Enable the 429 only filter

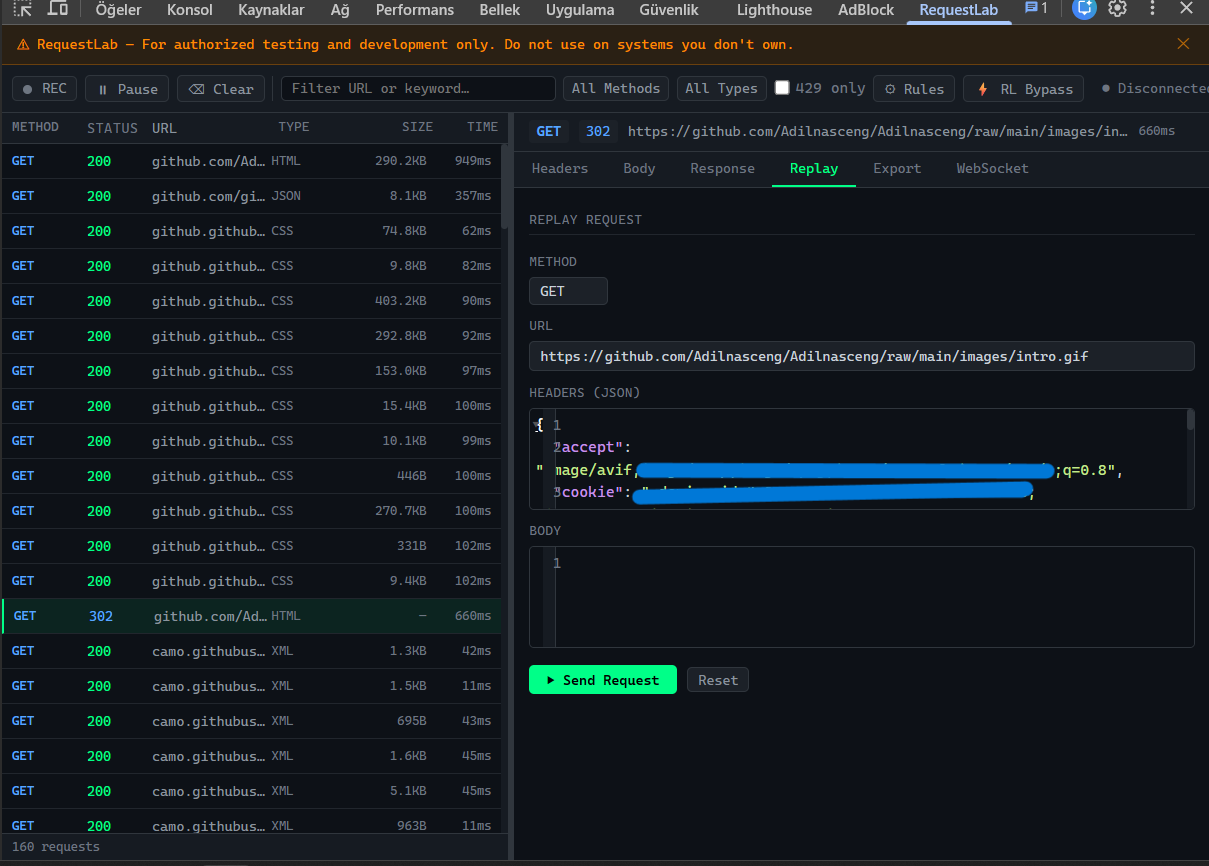(x=782, y=88)
